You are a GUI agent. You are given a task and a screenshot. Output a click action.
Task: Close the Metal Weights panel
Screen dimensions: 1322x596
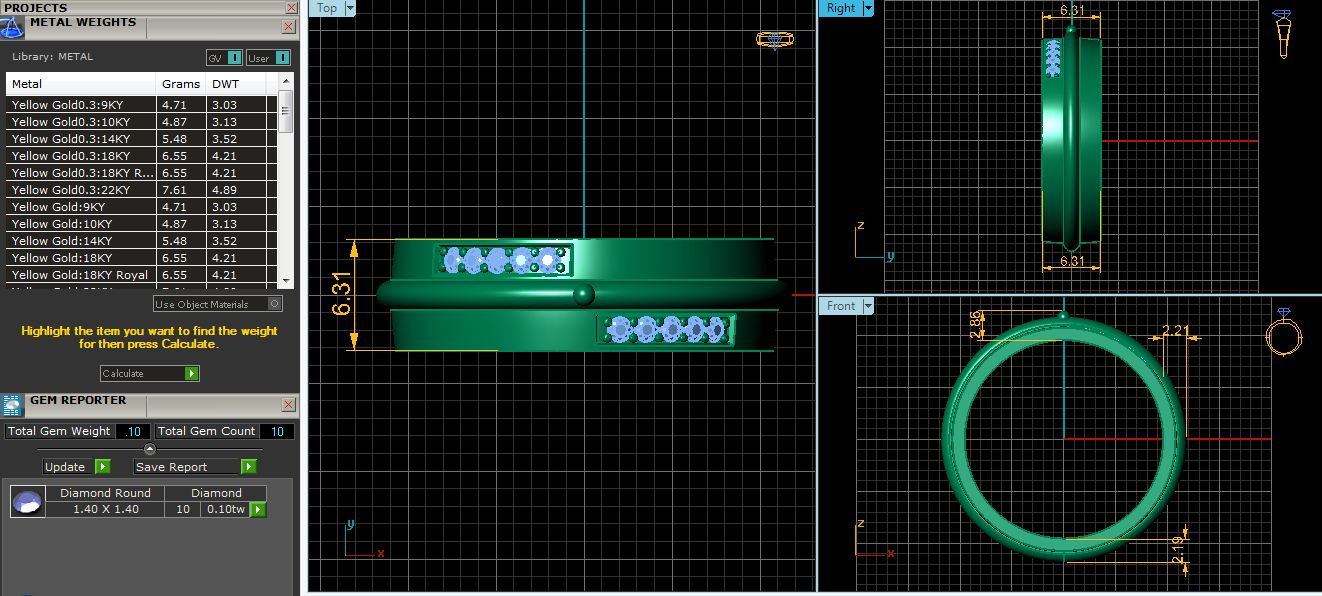290,24
